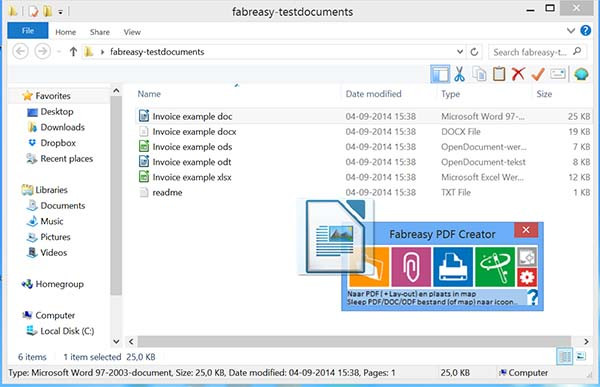The image size is (600, 387).
Task: Click the green compass design tile
Action: point(495,267)
